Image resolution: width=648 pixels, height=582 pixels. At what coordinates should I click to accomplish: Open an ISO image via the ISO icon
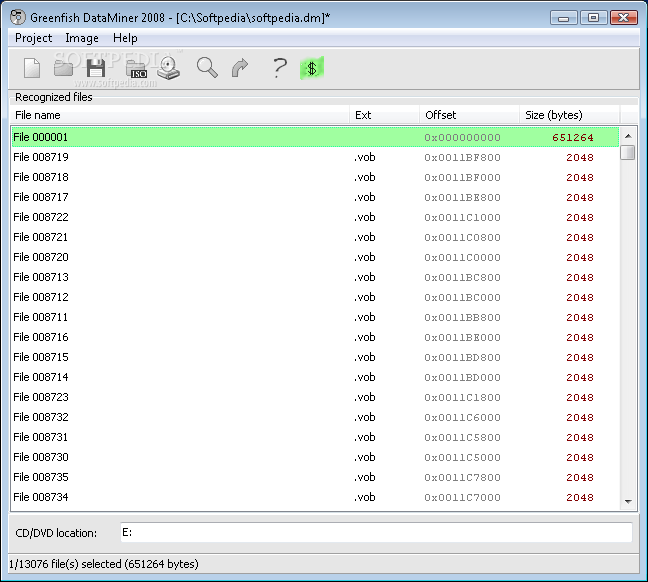(x=136, y=69)
